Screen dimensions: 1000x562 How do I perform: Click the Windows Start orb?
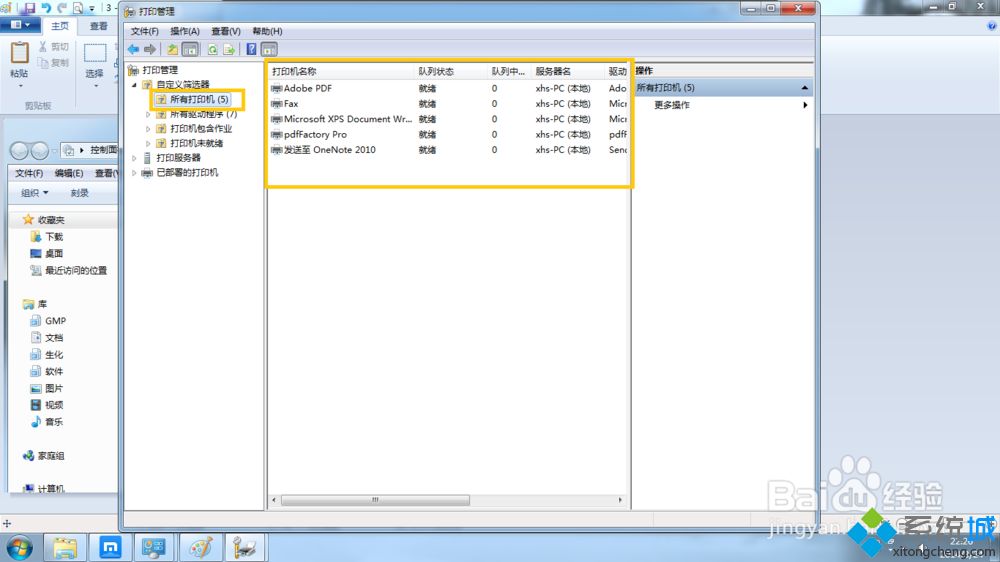click(x=20, y=548)
